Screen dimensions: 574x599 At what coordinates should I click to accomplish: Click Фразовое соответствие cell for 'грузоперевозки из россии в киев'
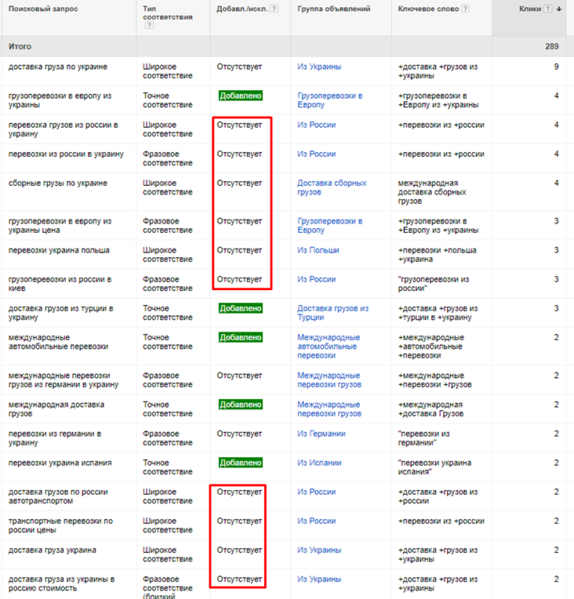tap(168, 283)
